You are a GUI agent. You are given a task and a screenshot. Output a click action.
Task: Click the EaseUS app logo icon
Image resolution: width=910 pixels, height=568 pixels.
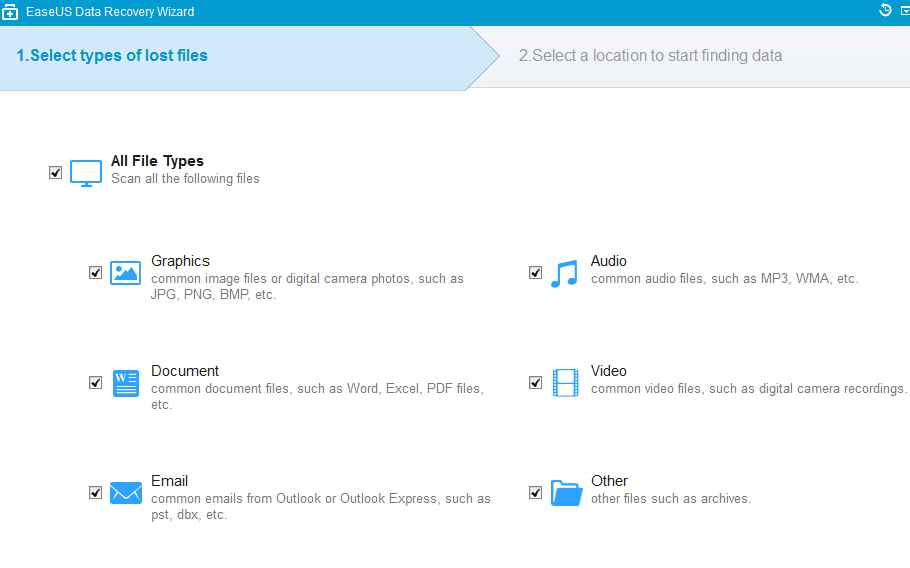click(x=10, y=12)
